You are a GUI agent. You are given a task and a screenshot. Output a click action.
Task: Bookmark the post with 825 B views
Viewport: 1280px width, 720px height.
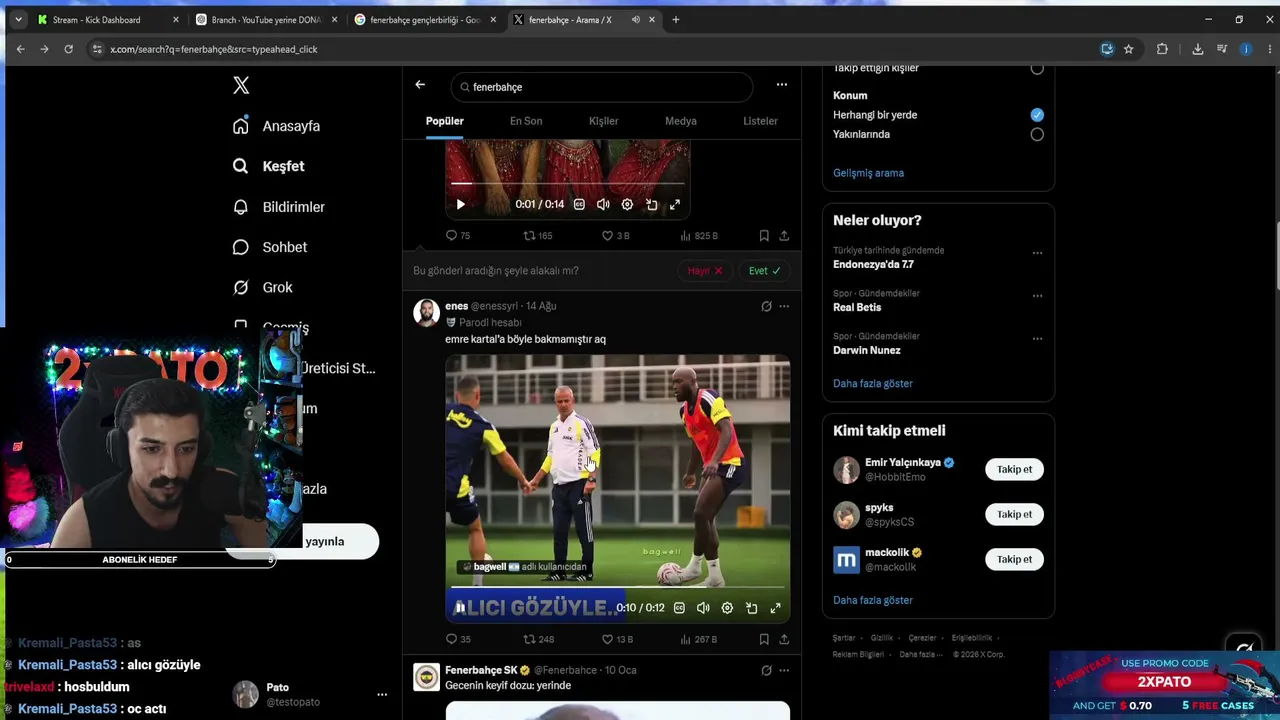tap(764, 236)
